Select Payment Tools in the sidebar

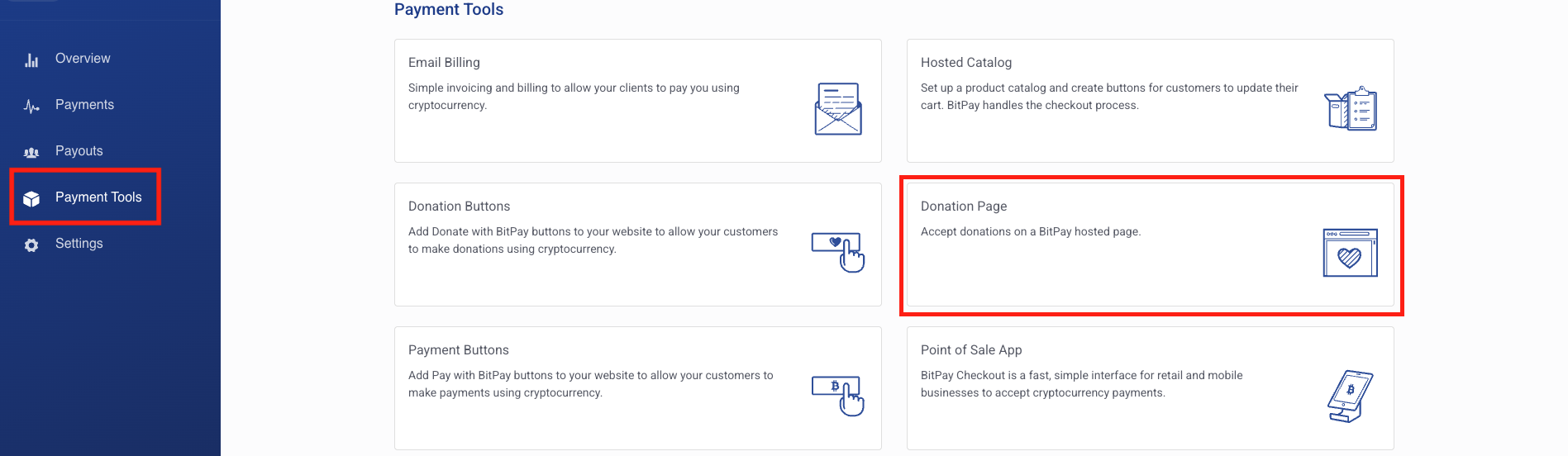(98, 197)
